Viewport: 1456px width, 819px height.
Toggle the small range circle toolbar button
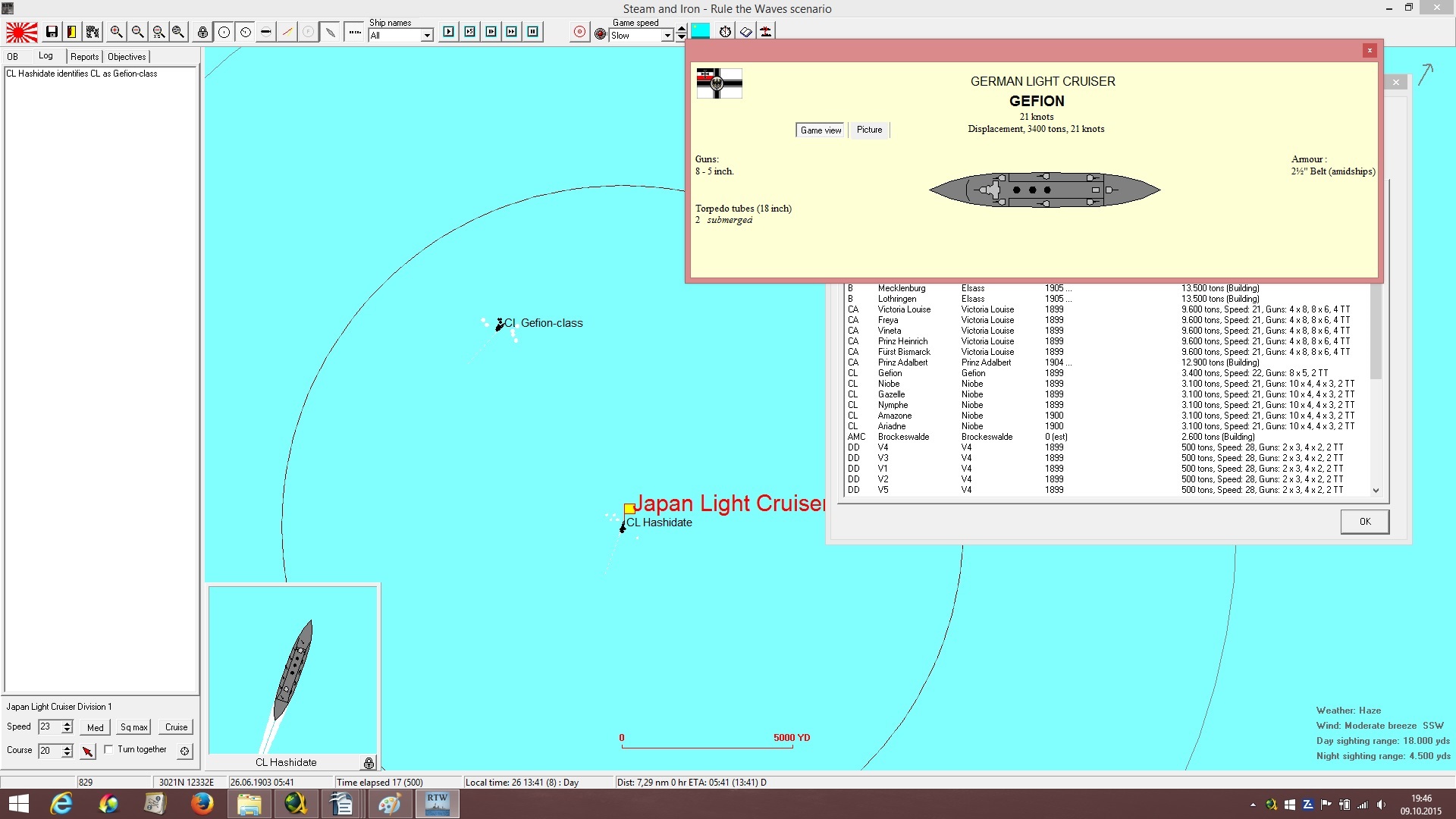(246, 32)
